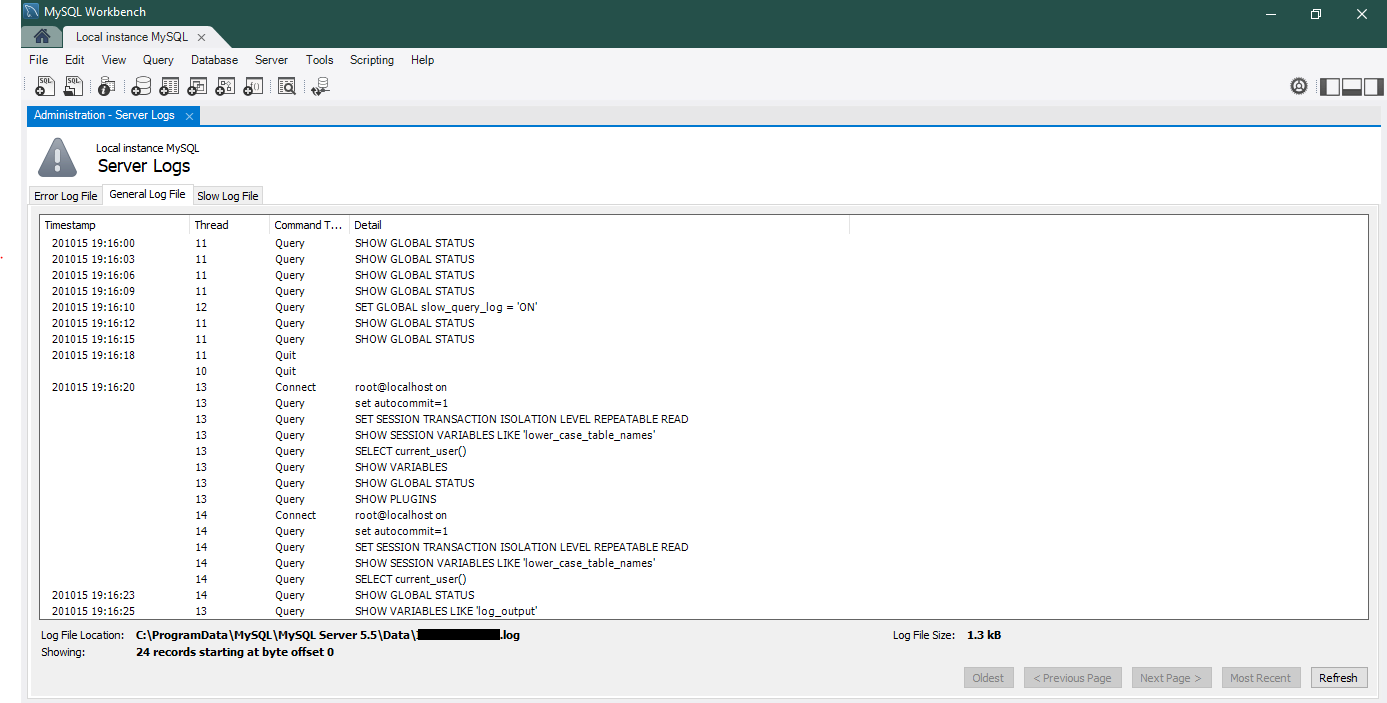The width and height of the screenshot is (1387, 703).
Task: Switch to Error Log File tab
Action: (66, 196)
